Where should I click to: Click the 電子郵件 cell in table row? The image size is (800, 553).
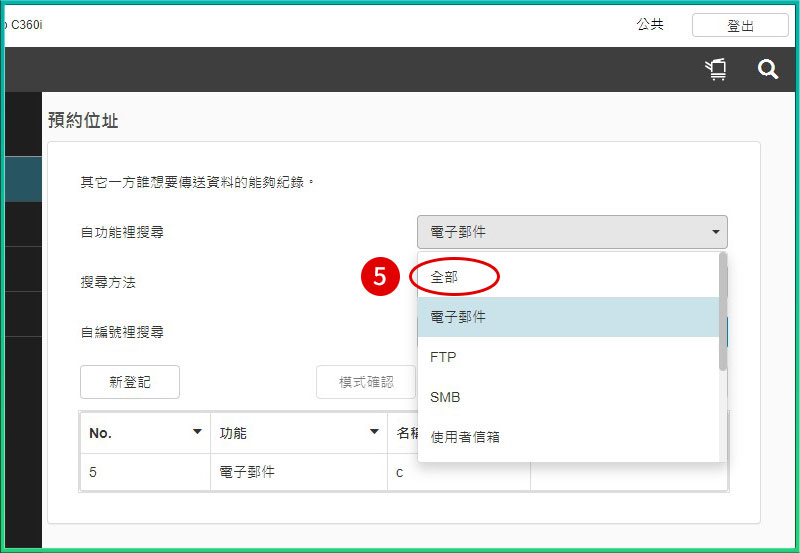click(298, 472)
